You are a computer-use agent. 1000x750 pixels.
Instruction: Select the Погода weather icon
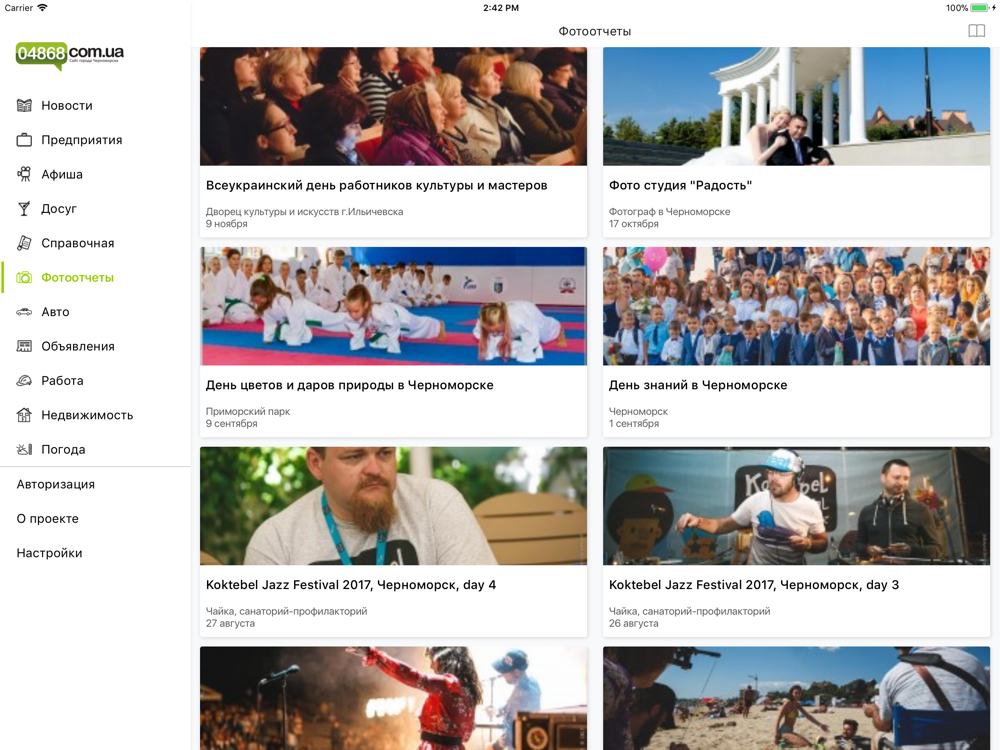[x=24, y=450]
